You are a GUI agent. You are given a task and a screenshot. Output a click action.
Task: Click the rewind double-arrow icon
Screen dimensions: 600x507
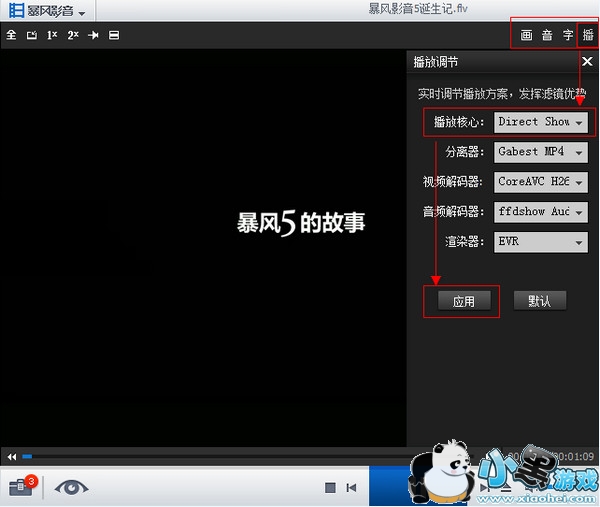12,456
